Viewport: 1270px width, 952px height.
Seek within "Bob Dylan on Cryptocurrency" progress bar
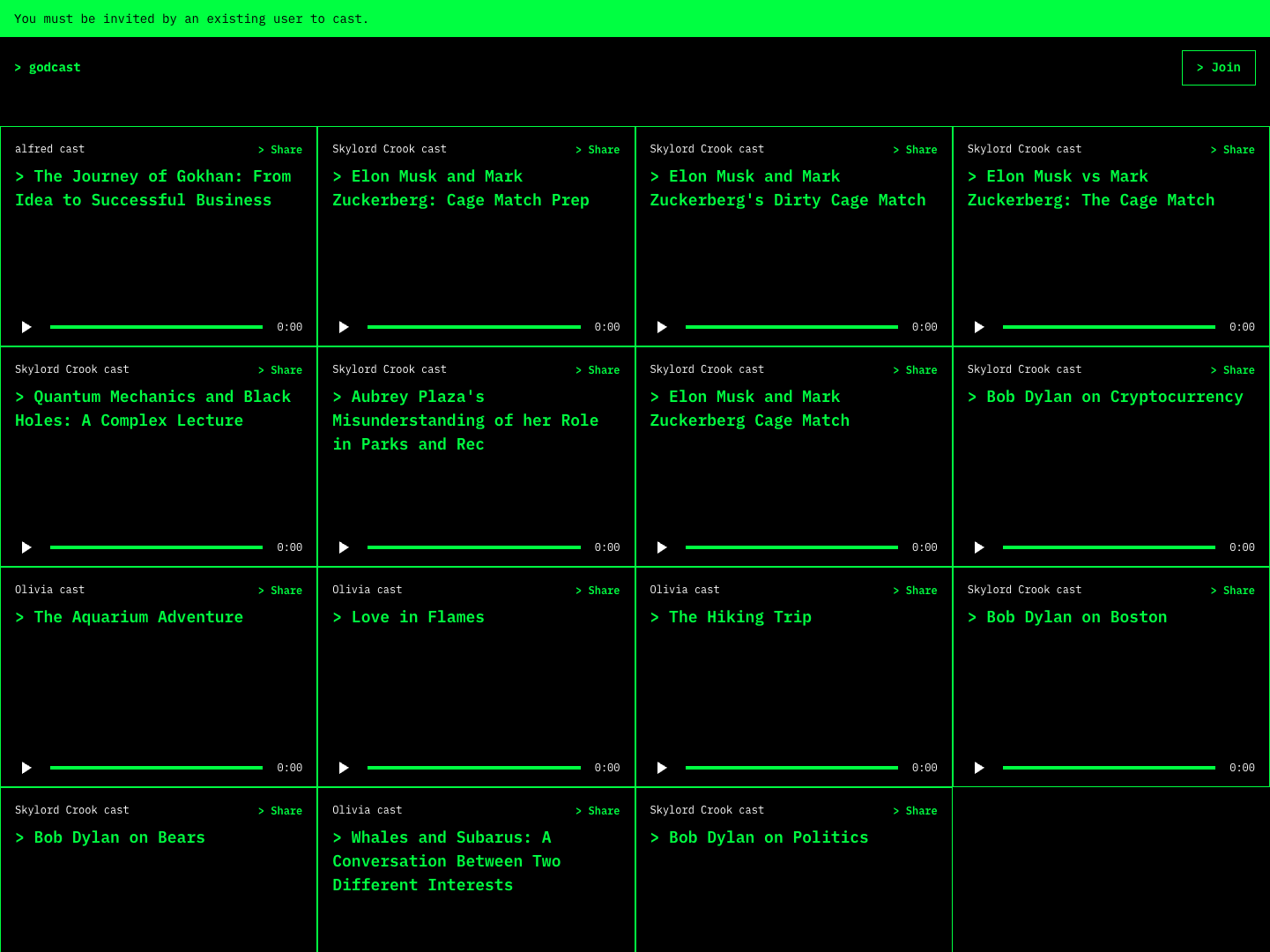(x=1108, y=547)
